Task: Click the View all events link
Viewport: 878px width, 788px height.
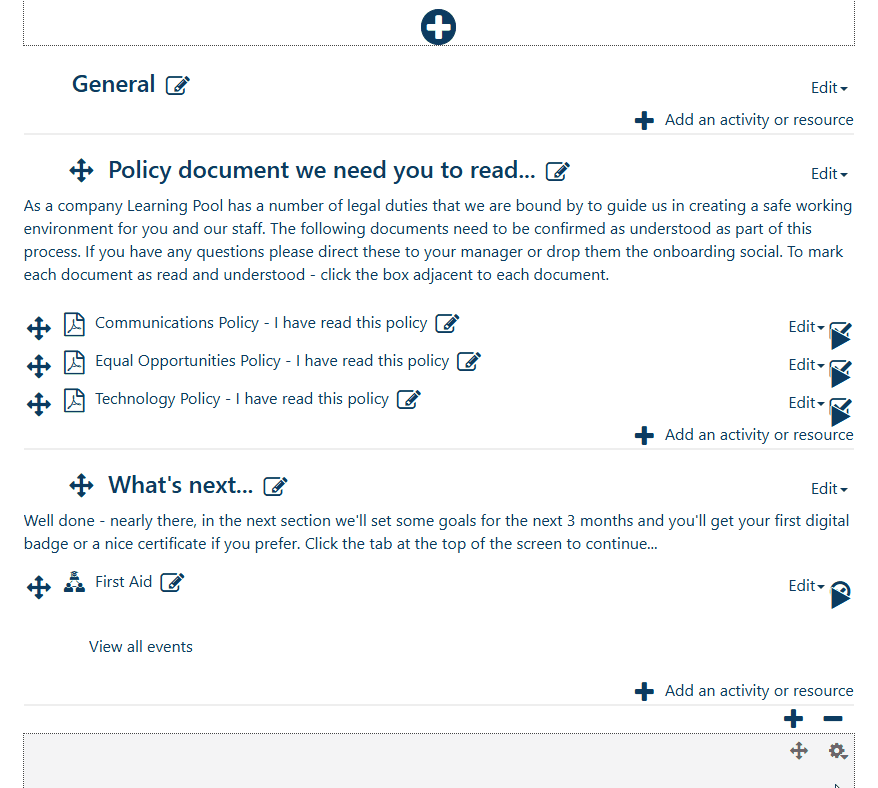Action: pyautogui.click(x=141, y=647)
